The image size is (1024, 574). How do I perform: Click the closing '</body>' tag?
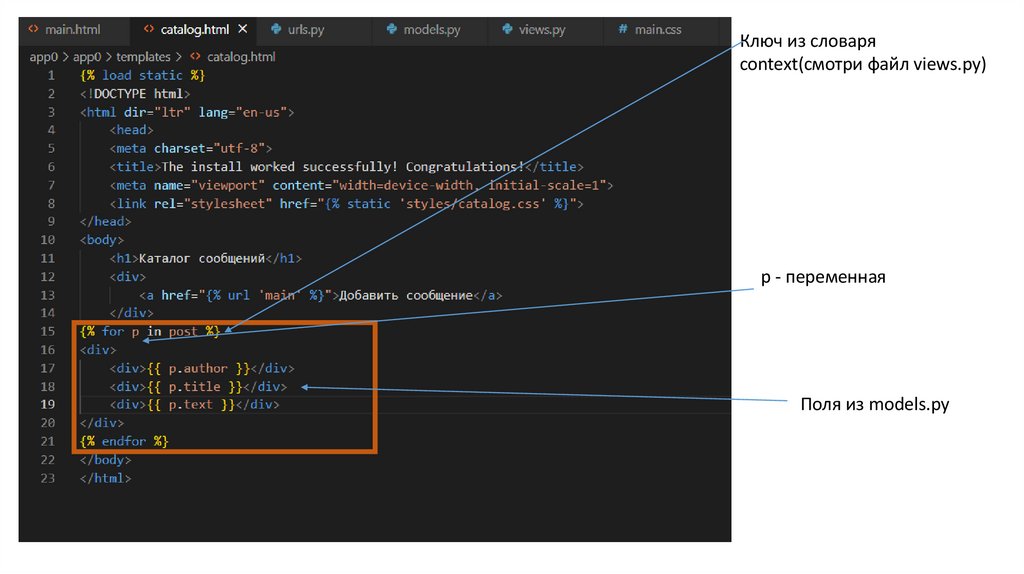(105, 460)
